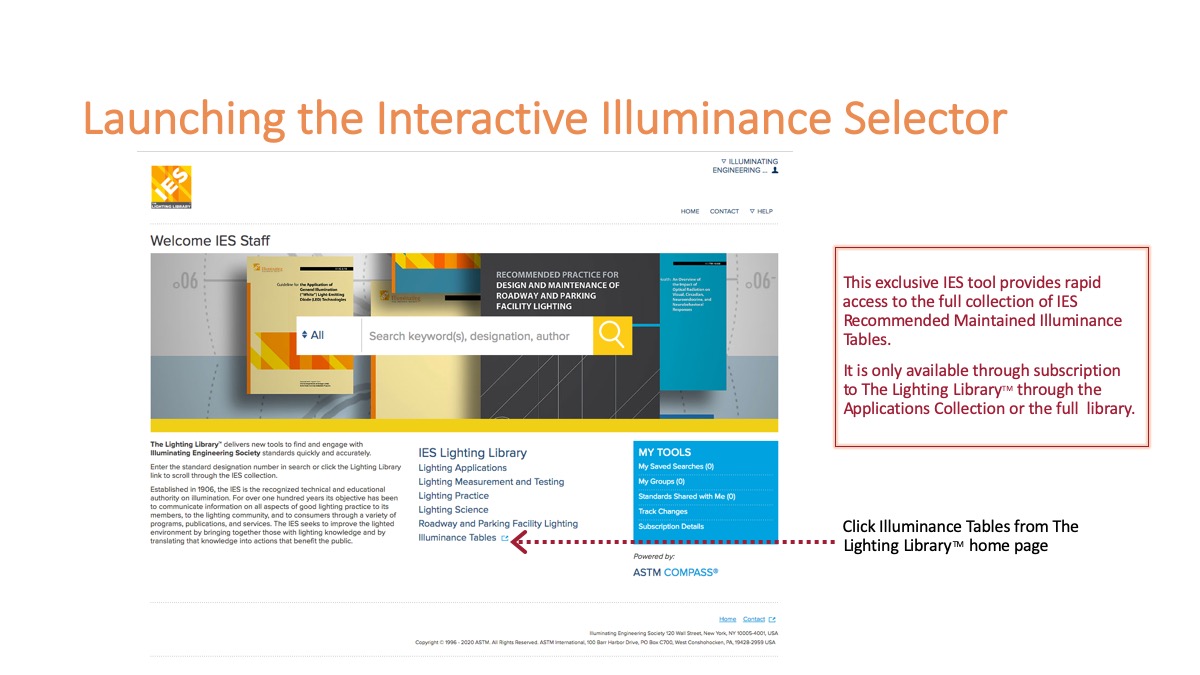This screenshot has height=675, width=1200.
Task: Click the external link icon beside Illuminance Tables
Action: point(504,538)
